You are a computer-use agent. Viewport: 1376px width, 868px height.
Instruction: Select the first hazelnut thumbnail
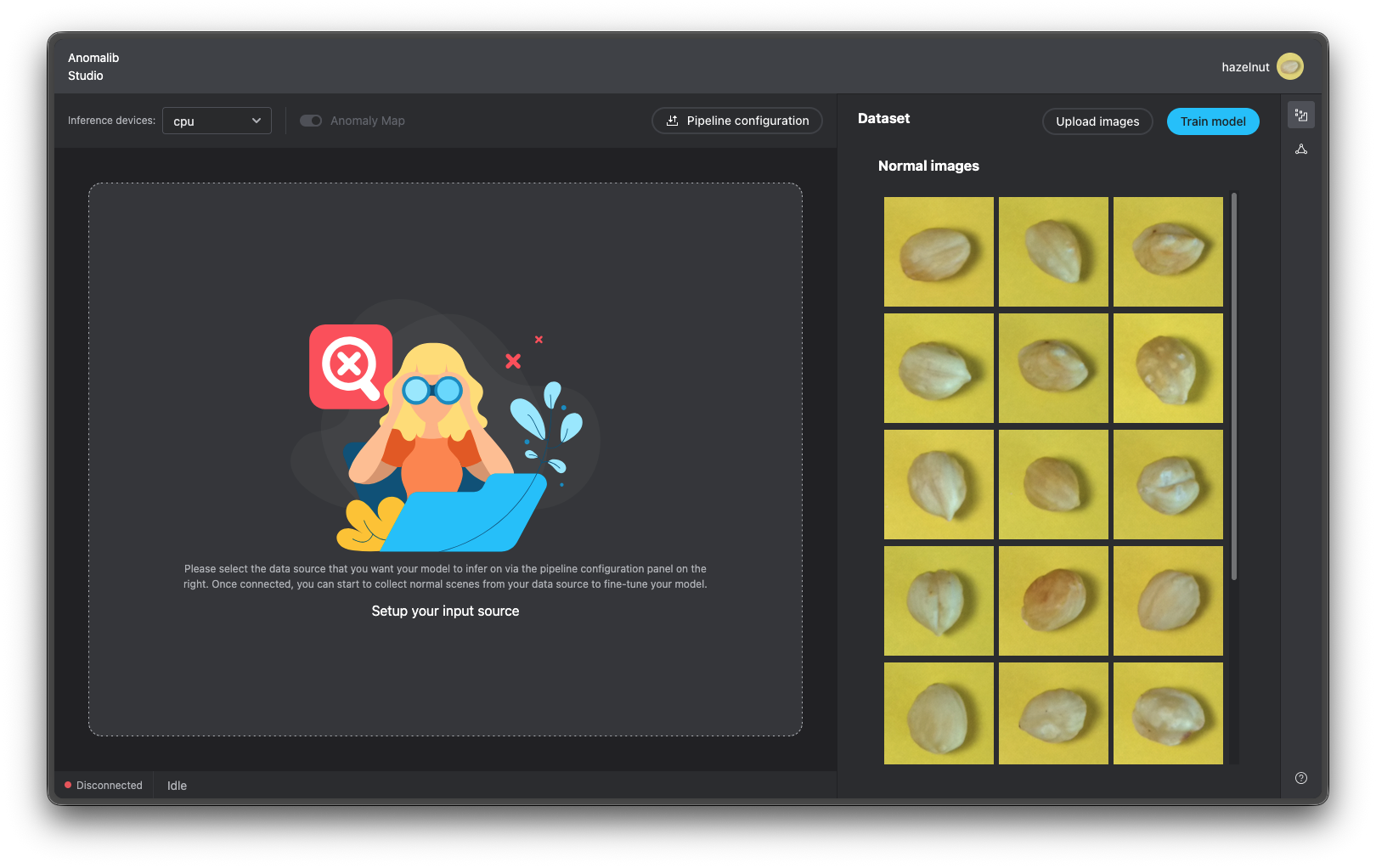[939, 251]
